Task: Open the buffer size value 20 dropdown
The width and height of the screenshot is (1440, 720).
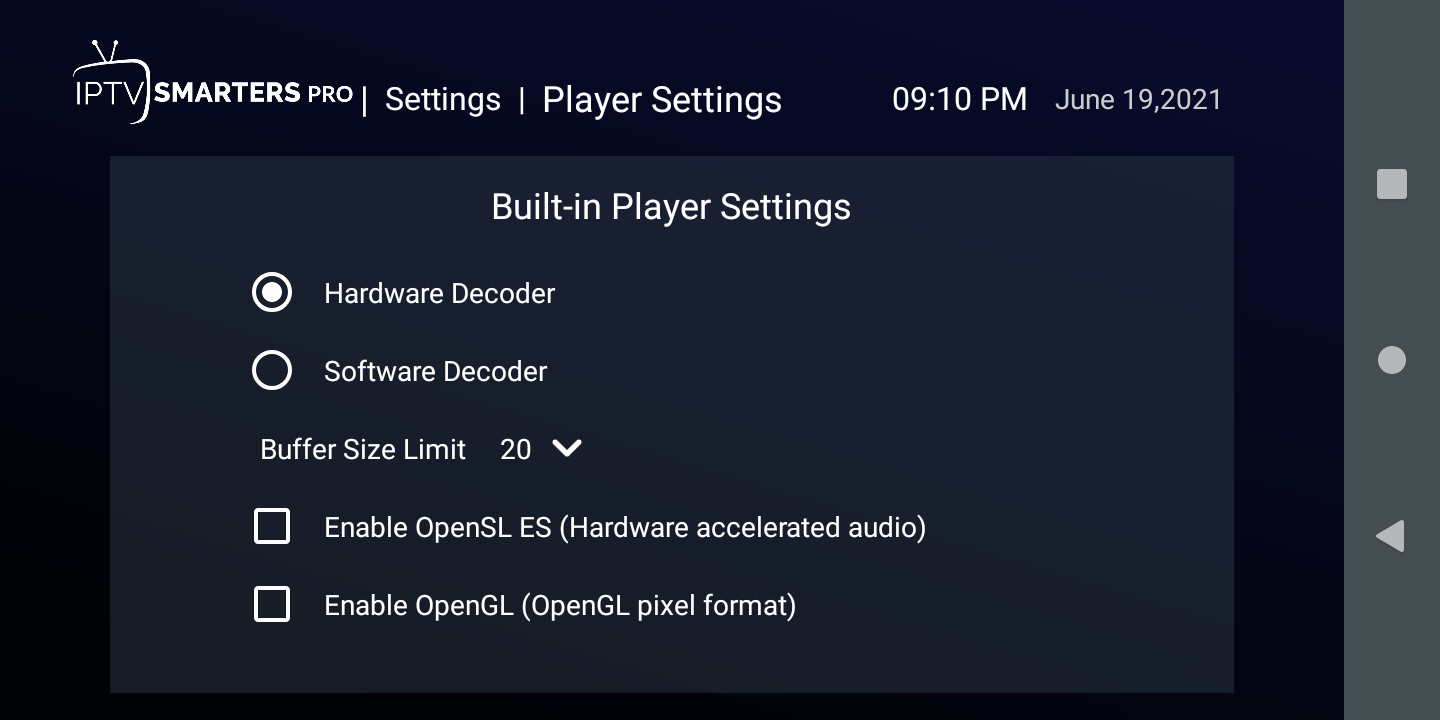Action: [x=516, y=450]
